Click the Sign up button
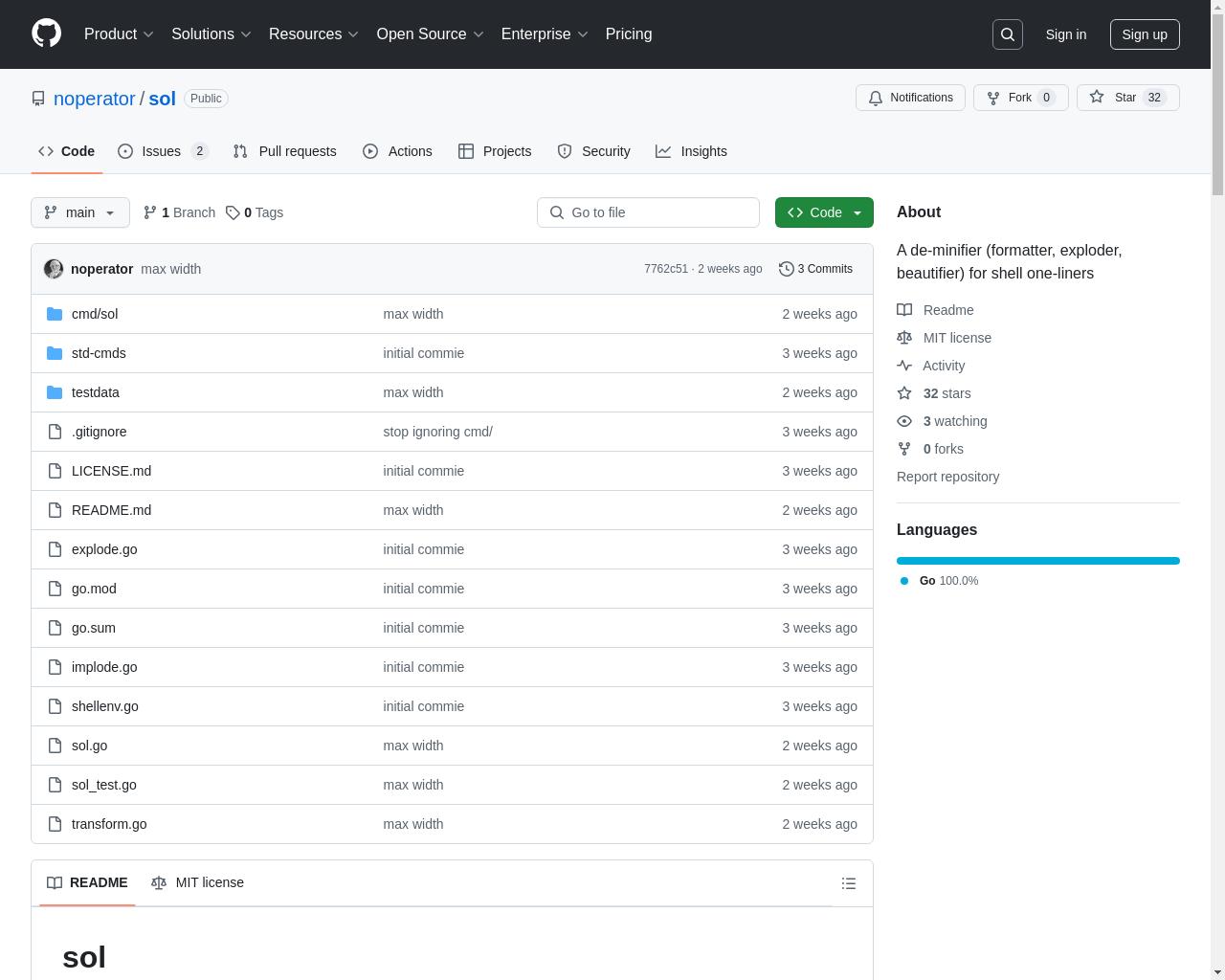 (1145, 34)
